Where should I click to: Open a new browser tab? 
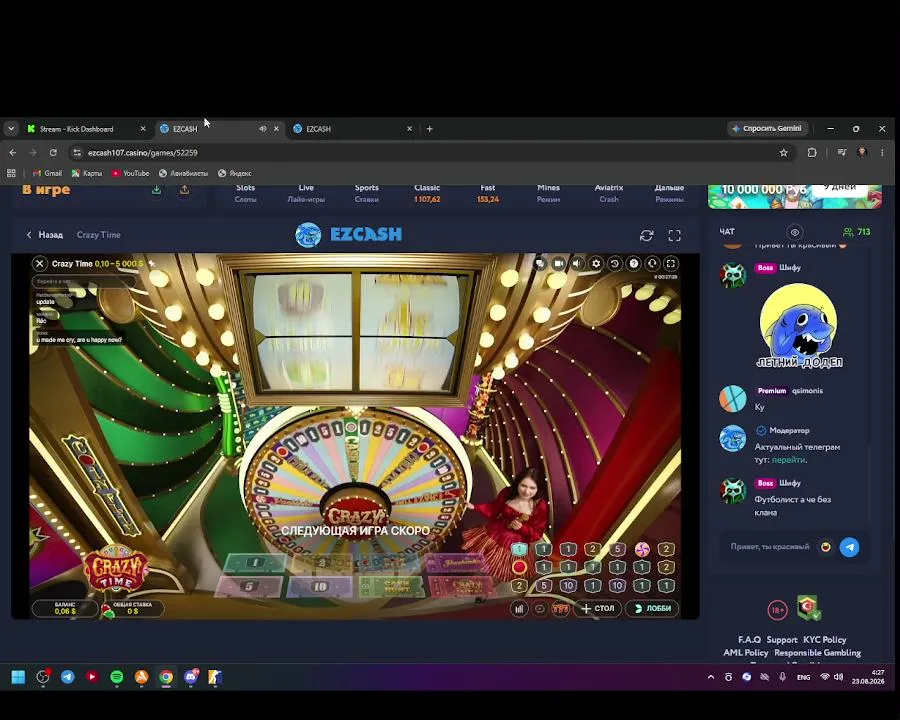click(429, 129)
